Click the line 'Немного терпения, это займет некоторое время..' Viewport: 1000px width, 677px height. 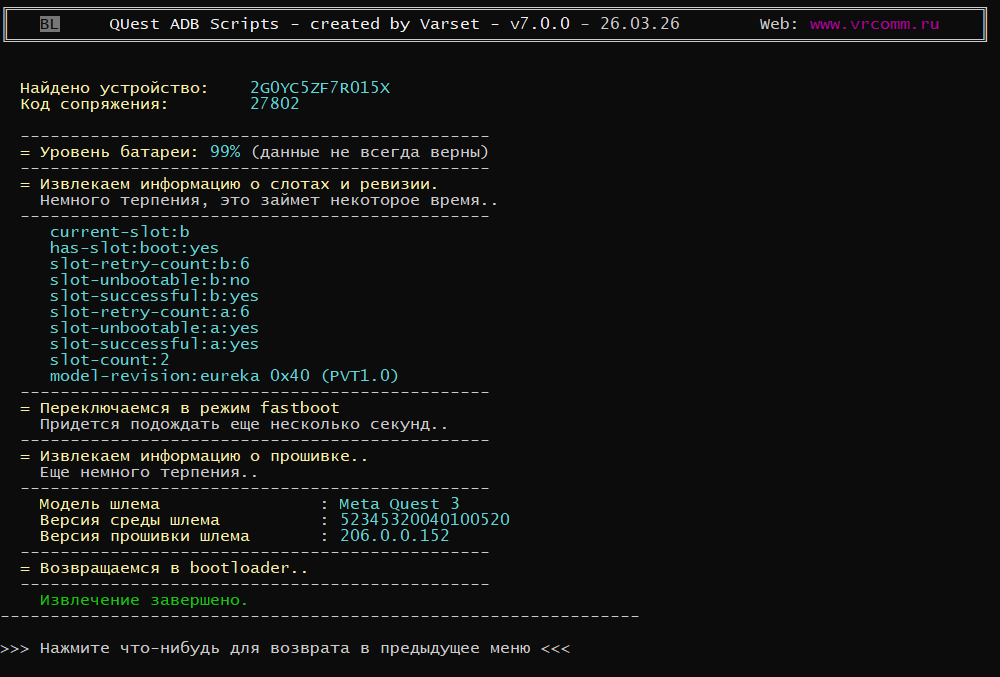(x=268, y=200)
